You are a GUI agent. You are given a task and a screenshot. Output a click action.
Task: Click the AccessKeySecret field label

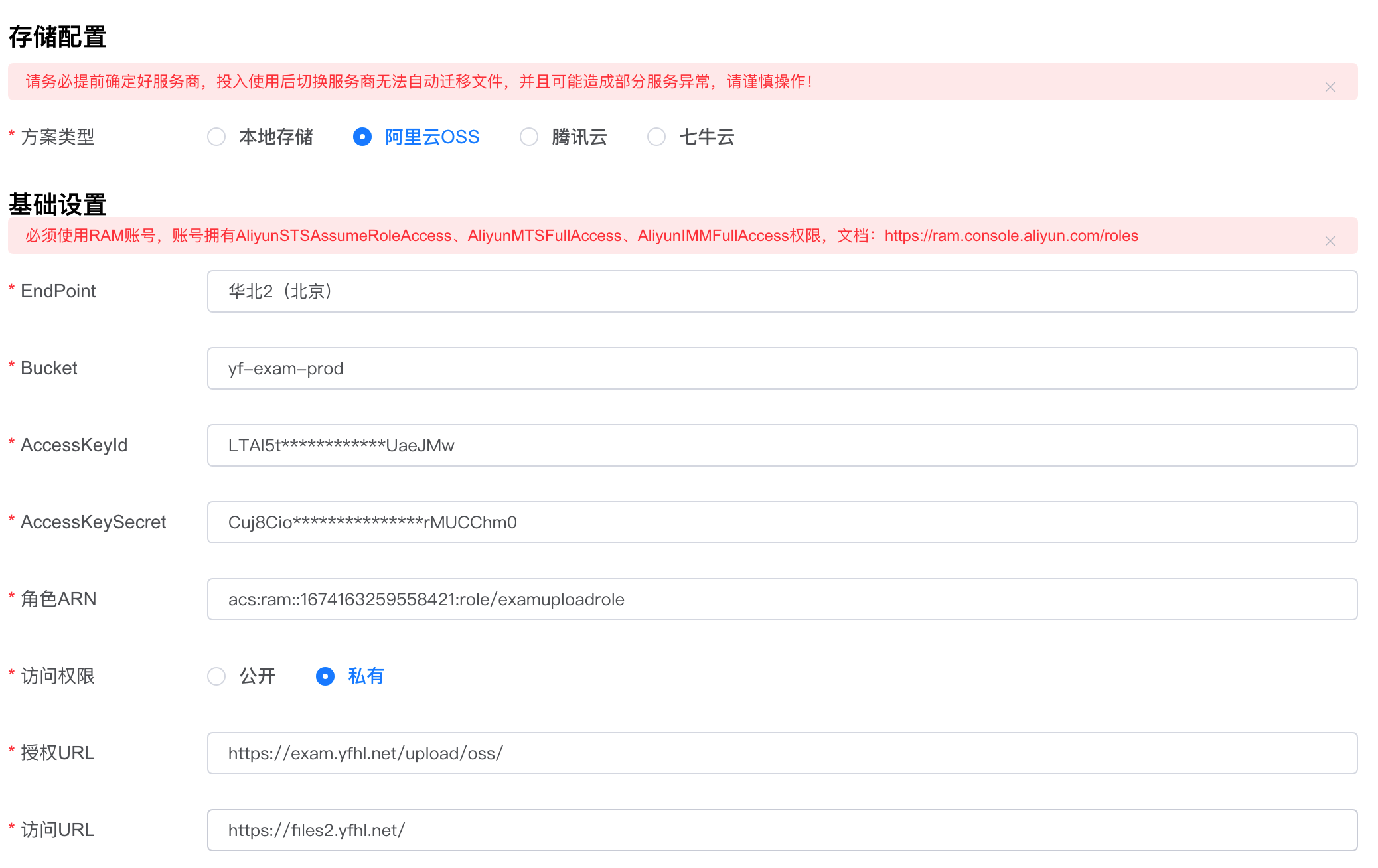(x=94, y=522)
